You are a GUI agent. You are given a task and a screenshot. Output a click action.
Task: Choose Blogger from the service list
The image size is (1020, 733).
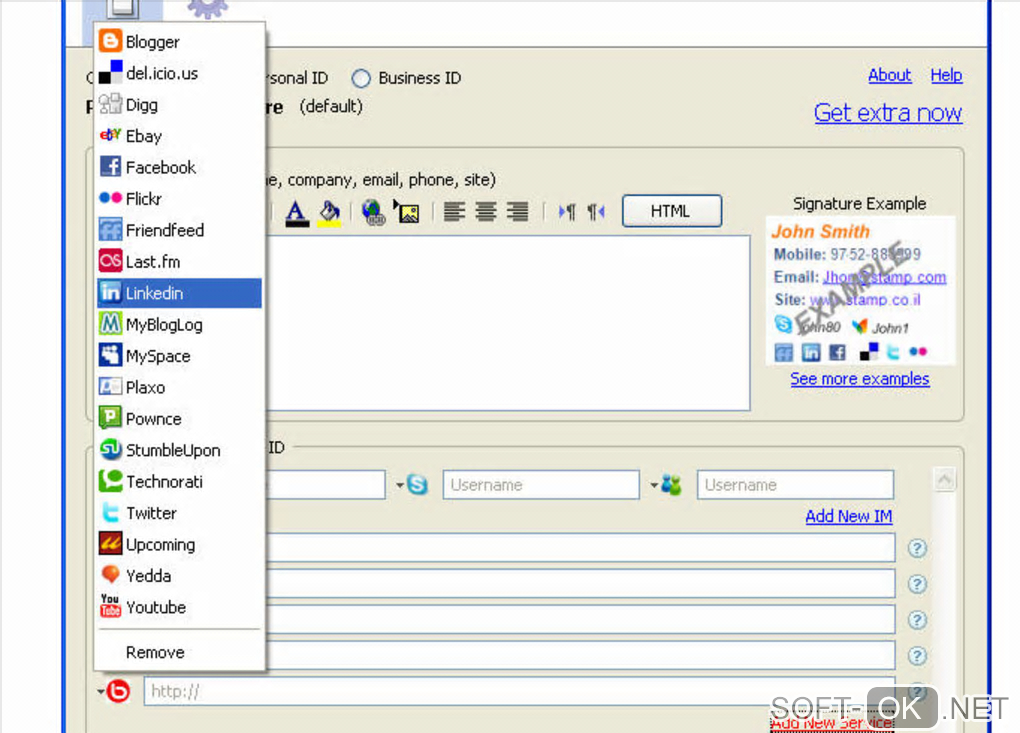point(179,42)
